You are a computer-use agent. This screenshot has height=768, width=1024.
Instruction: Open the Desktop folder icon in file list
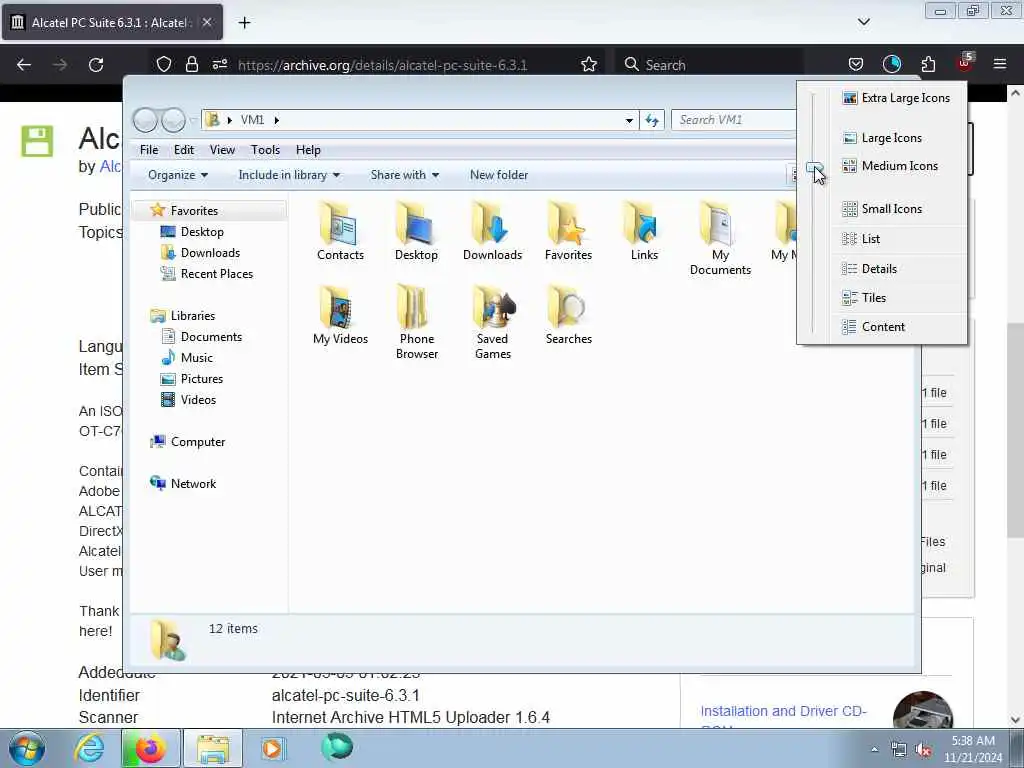pyautogui.click(x=416, y=232)
